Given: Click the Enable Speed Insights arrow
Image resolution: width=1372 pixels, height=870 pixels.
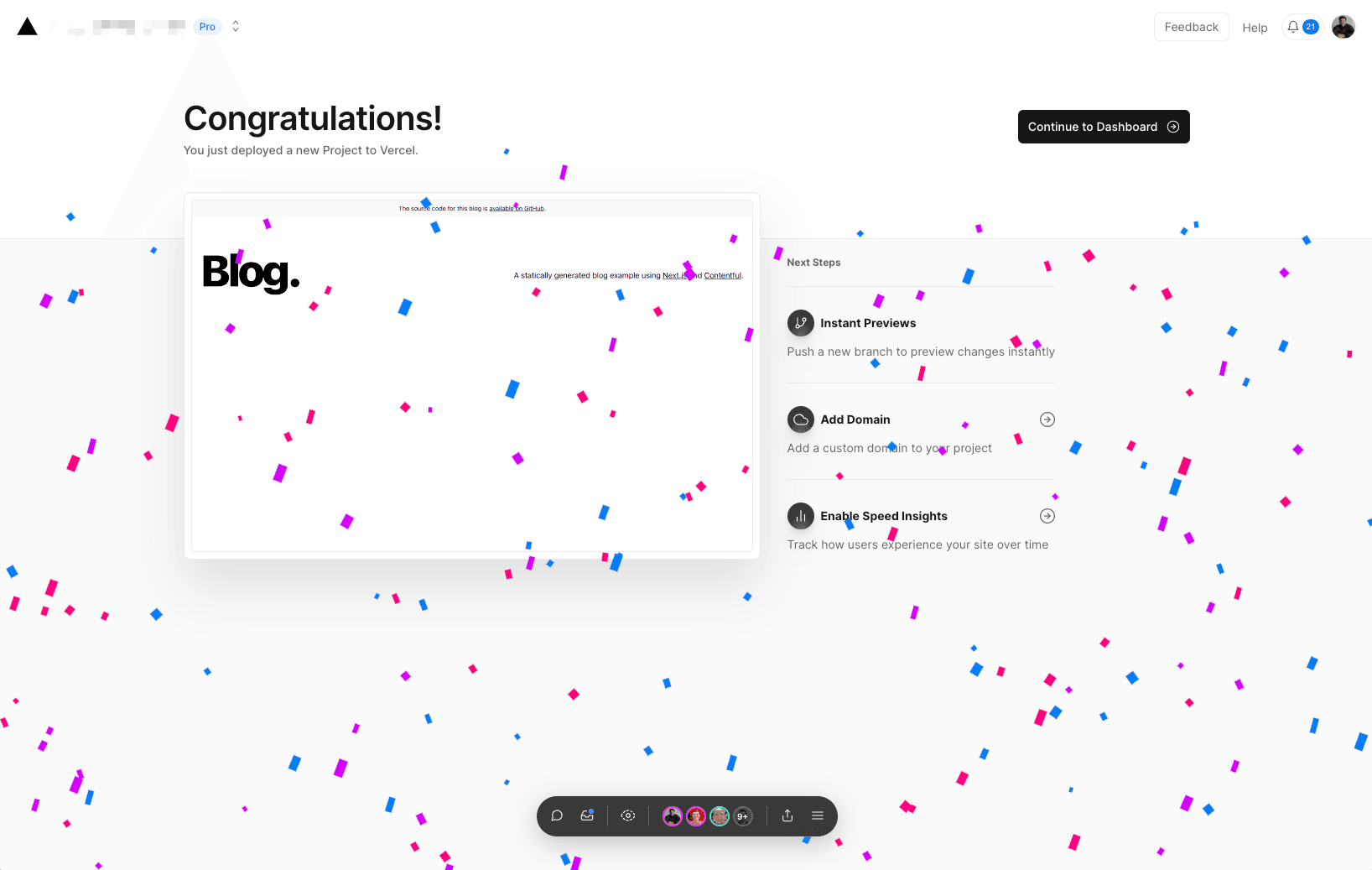Looking at the screenshot, I should [x=1047, y=516].
